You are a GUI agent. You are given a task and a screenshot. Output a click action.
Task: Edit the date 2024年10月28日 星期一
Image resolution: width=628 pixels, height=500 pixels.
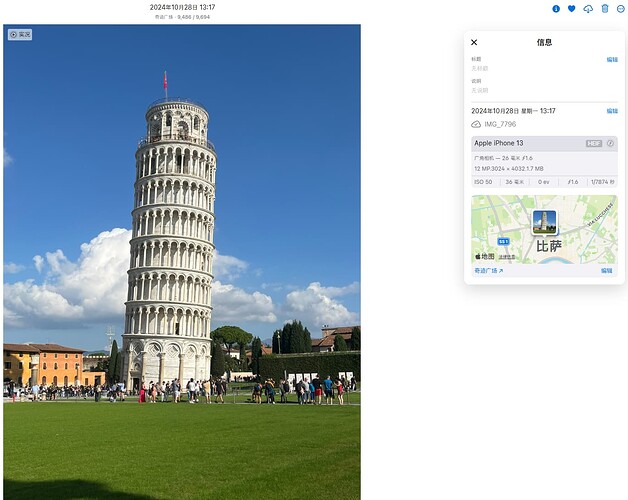[612, 111]
